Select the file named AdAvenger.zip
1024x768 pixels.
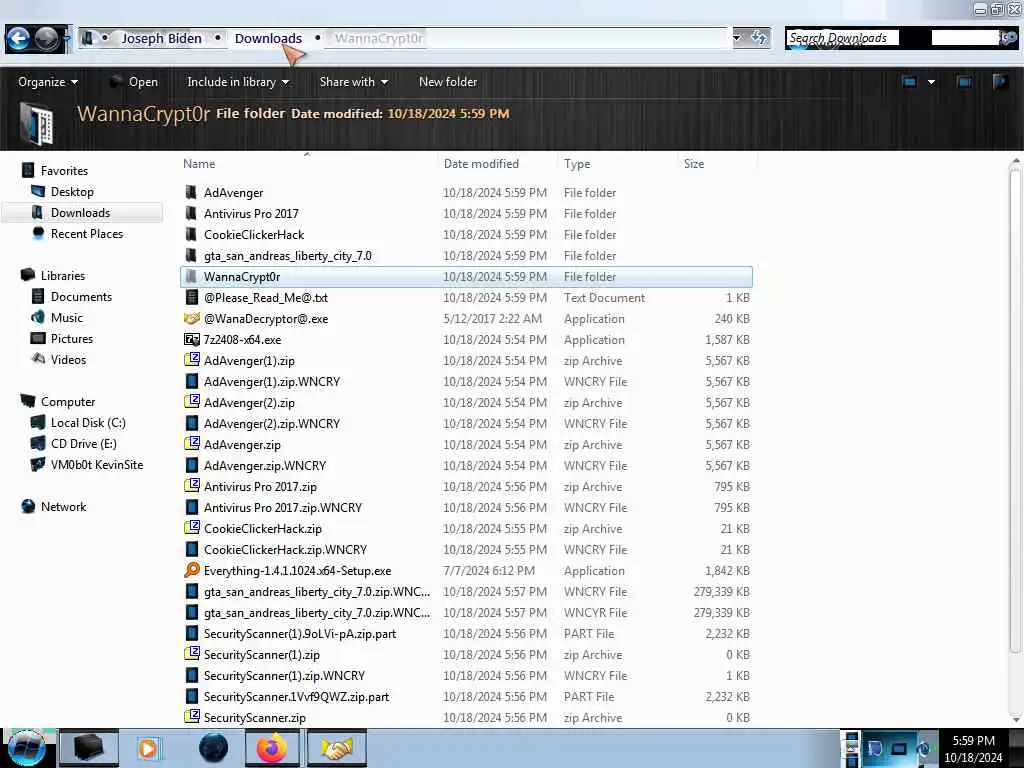coord(242,445)
